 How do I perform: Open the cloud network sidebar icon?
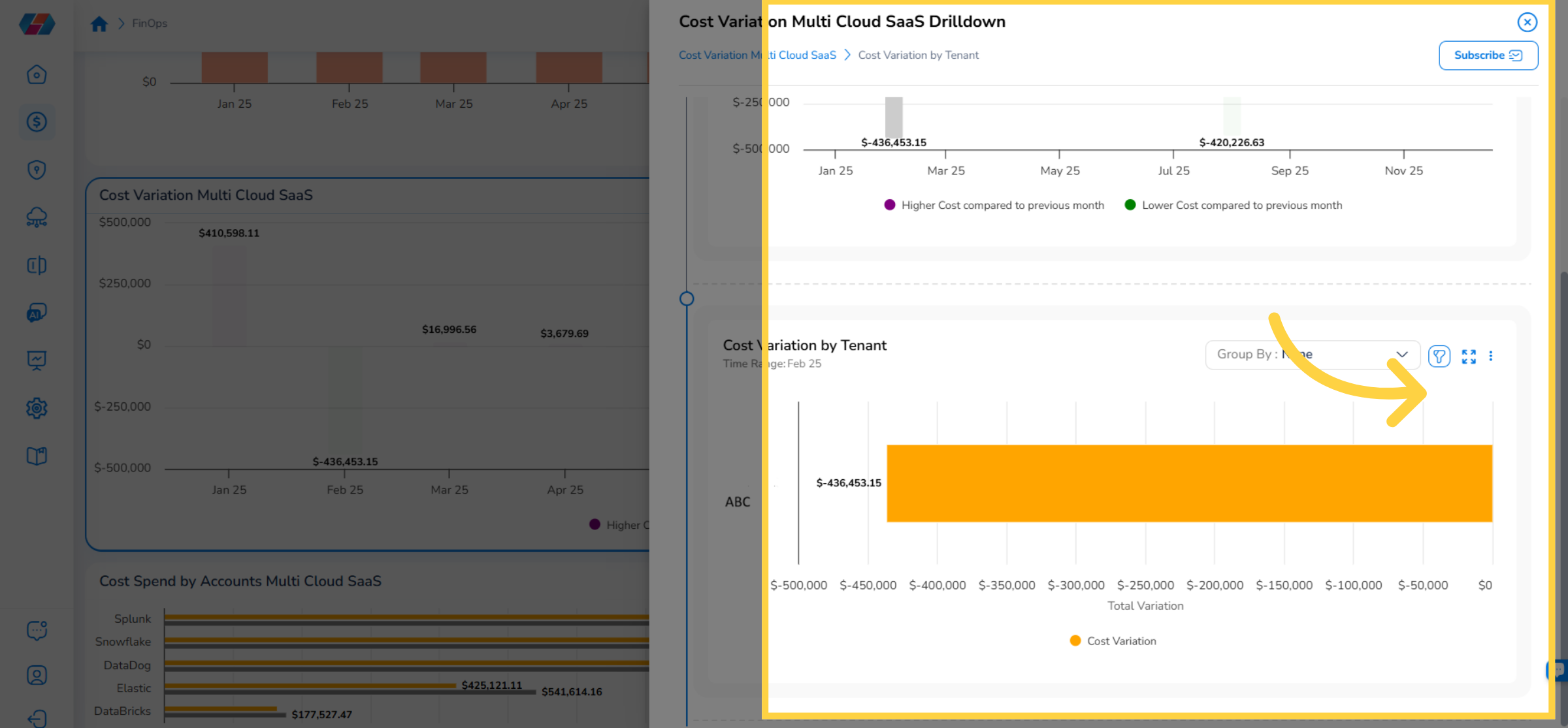37,217
